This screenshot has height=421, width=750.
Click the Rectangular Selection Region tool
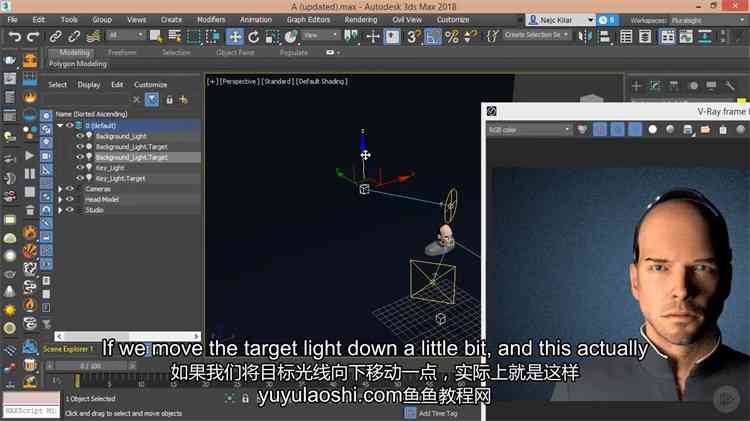(193, 36)
